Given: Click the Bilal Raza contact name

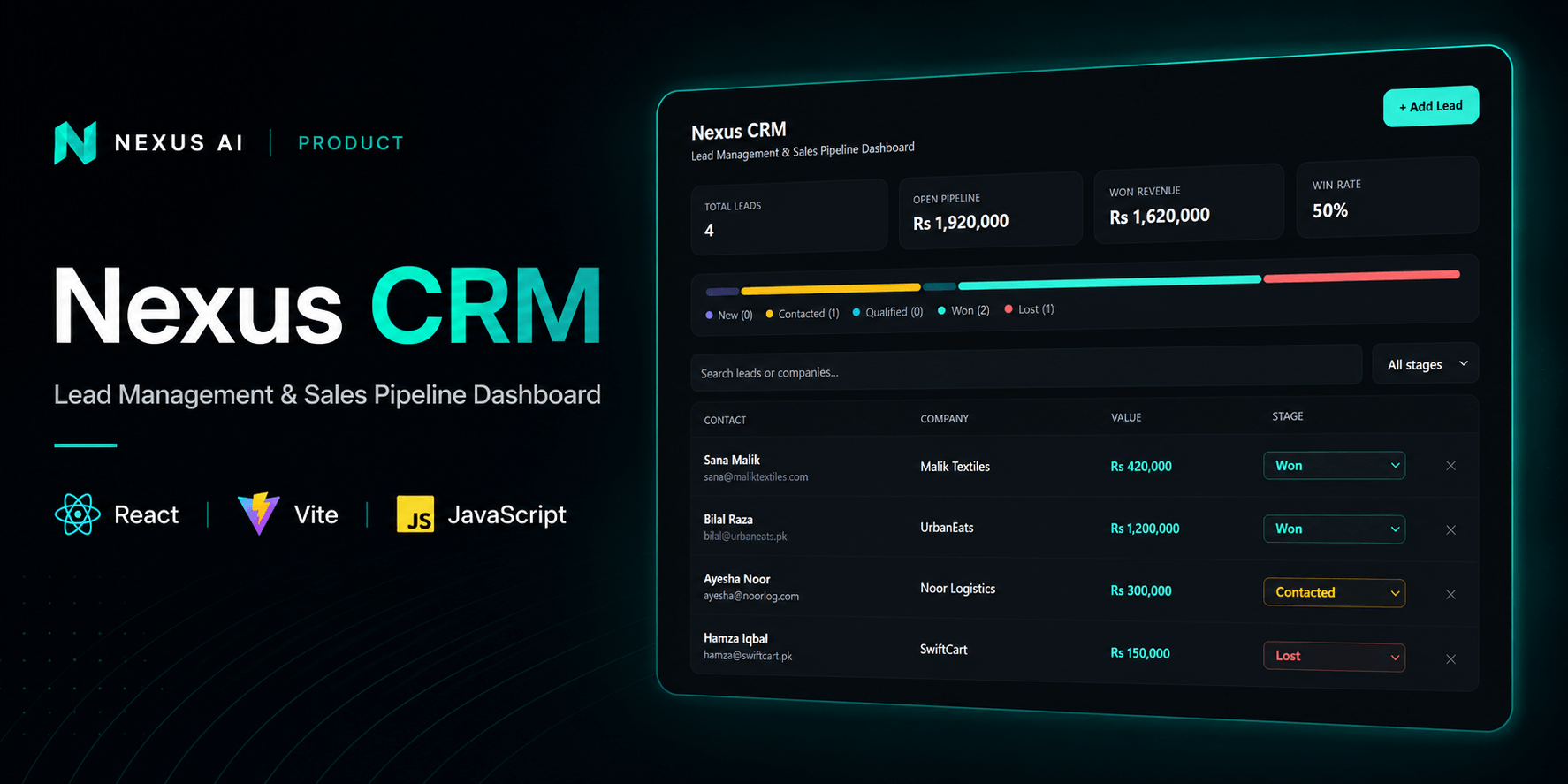Looking at the screenshot, I should click(x=728, y=520).
